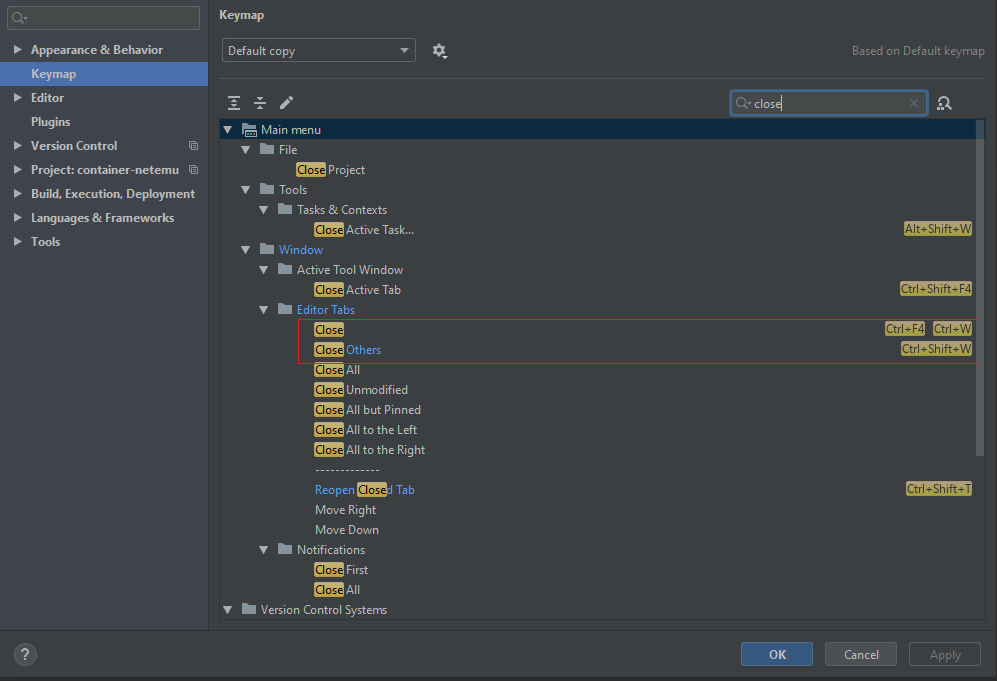Viewport: 997px width, 681px height.
Task: Click the Find Actions by Shortcut icon
Action: 944,103
